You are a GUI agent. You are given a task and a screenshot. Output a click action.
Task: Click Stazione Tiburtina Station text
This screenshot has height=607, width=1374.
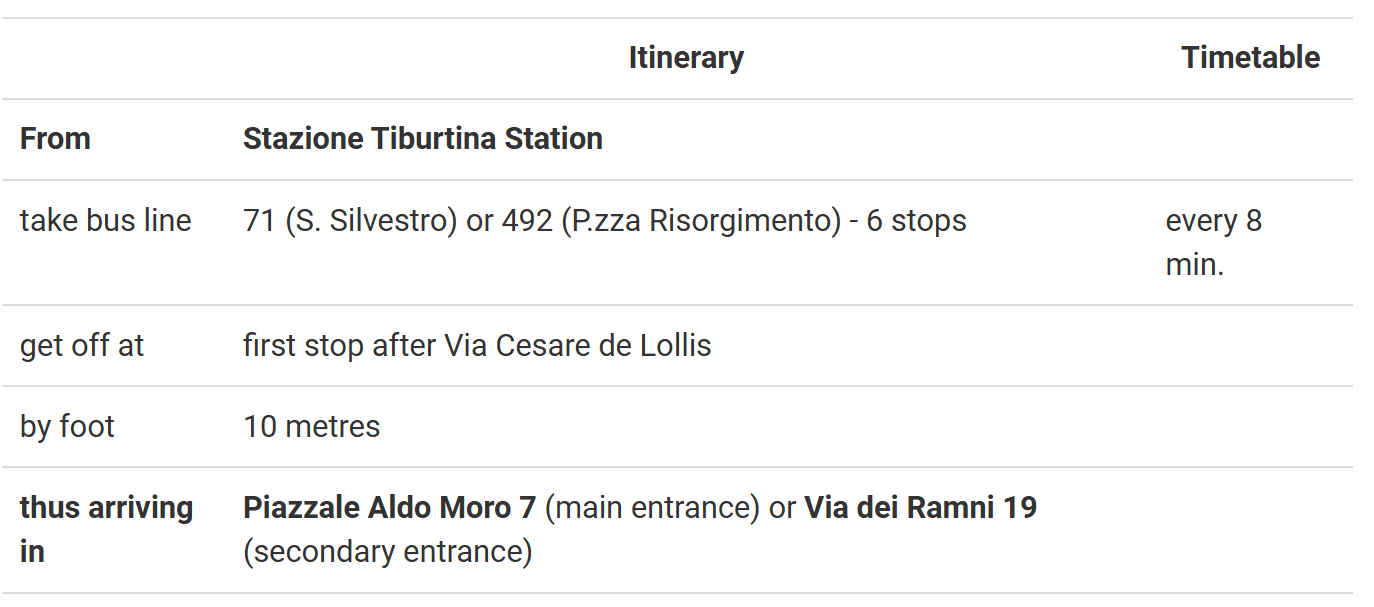click(423, 138)
